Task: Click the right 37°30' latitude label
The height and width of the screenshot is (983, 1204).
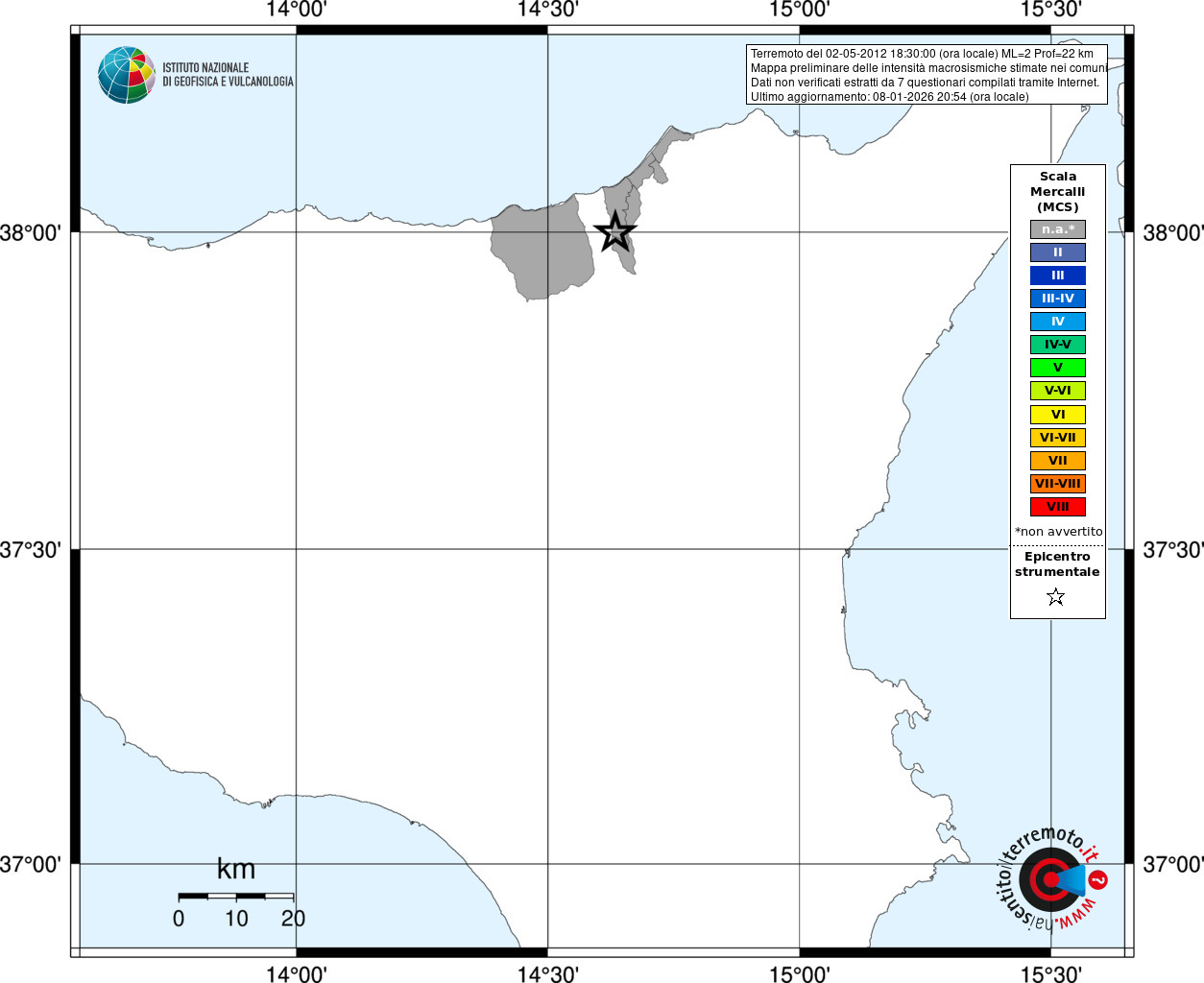Action: tap(1172, 550)
